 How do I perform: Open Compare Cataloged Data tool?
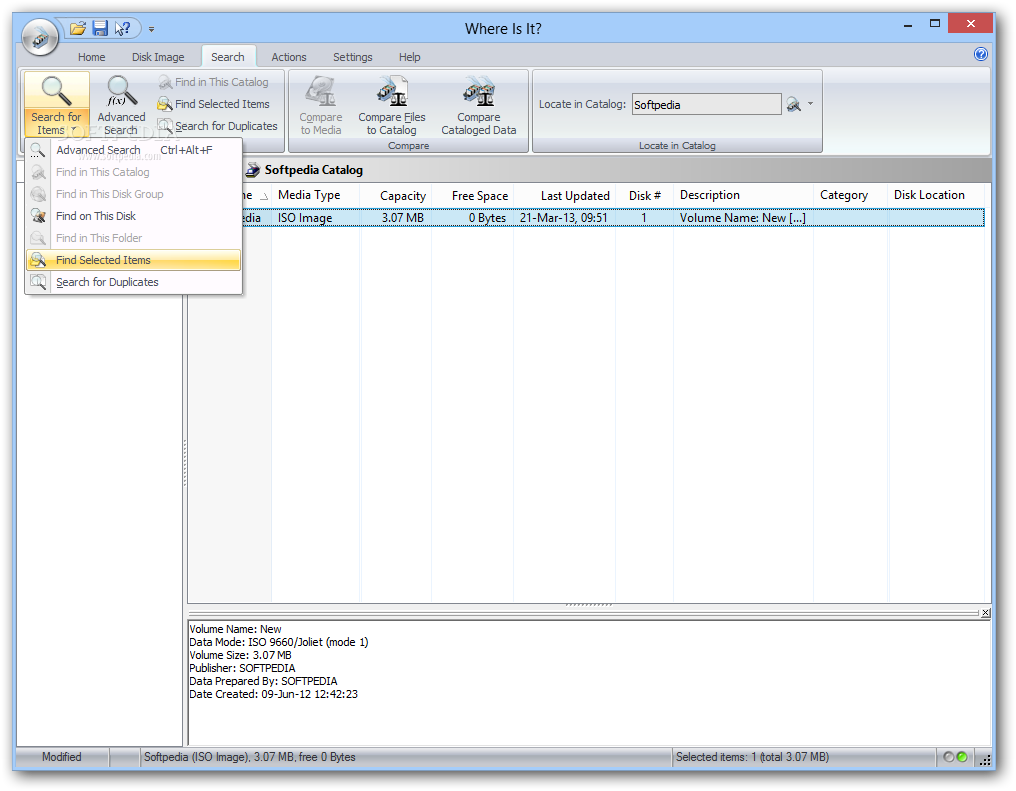479,105
